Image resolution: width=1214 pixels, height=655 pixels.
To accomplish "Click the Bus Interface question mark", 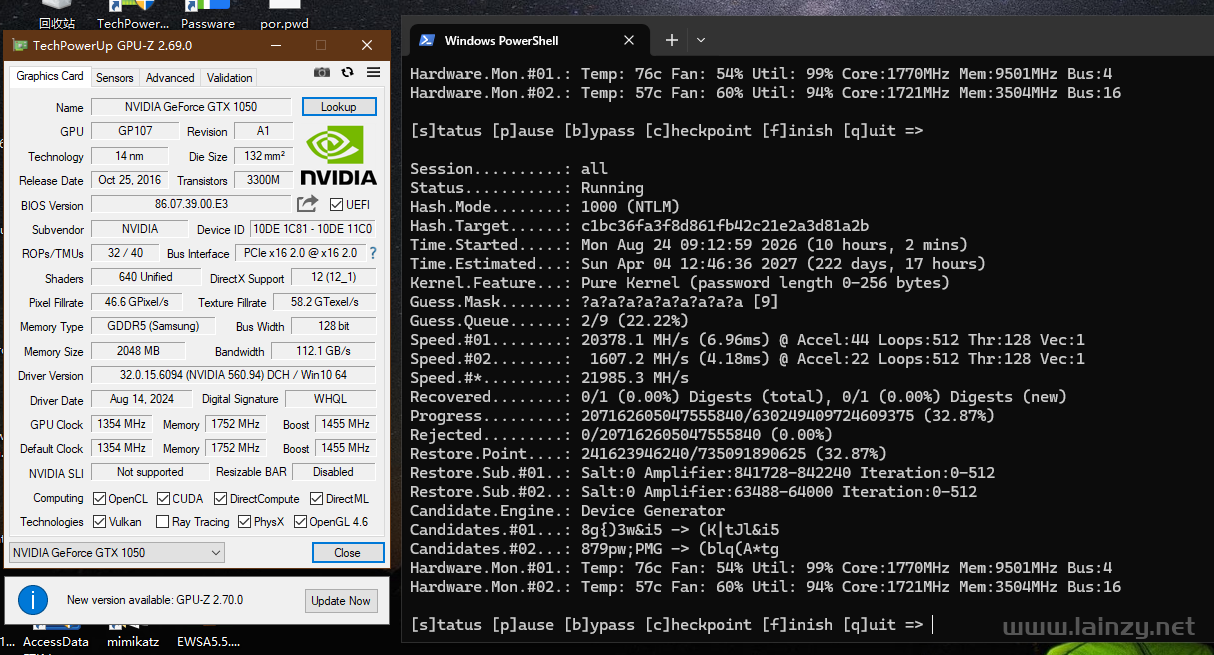I will (x=373, y=253).
